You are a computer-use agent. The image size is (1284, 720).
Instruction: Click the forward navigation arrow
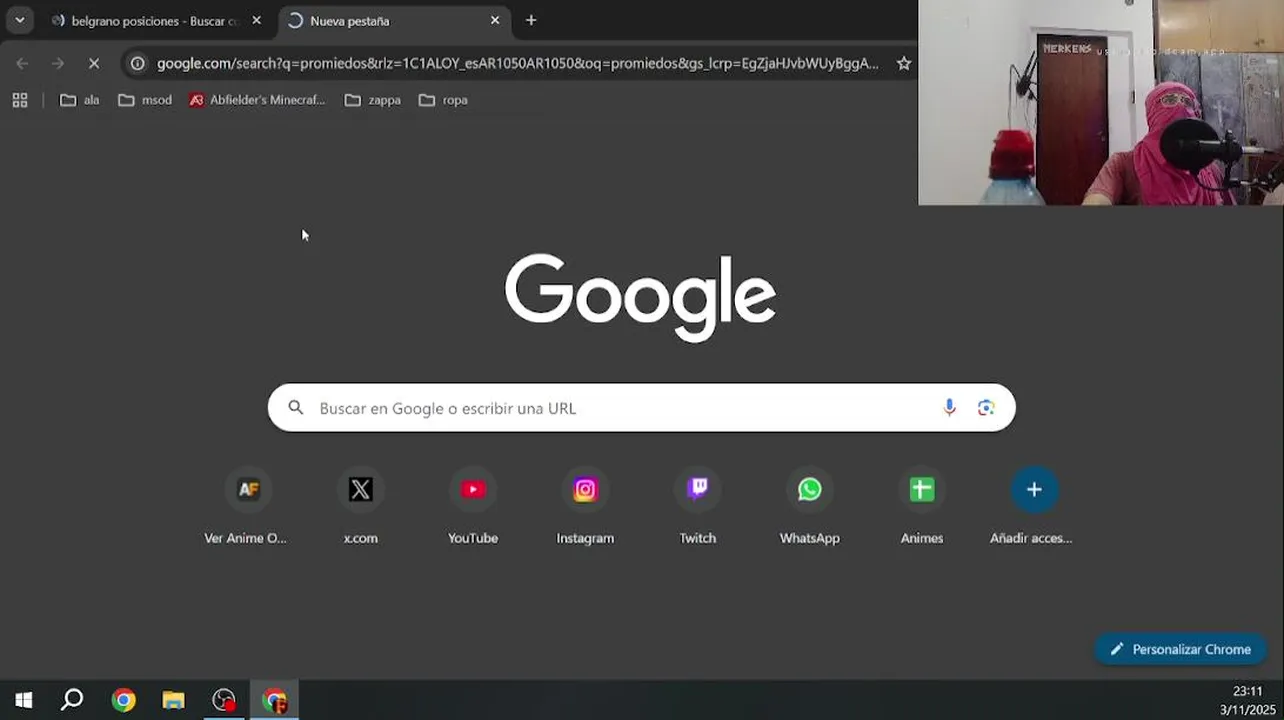58,63
